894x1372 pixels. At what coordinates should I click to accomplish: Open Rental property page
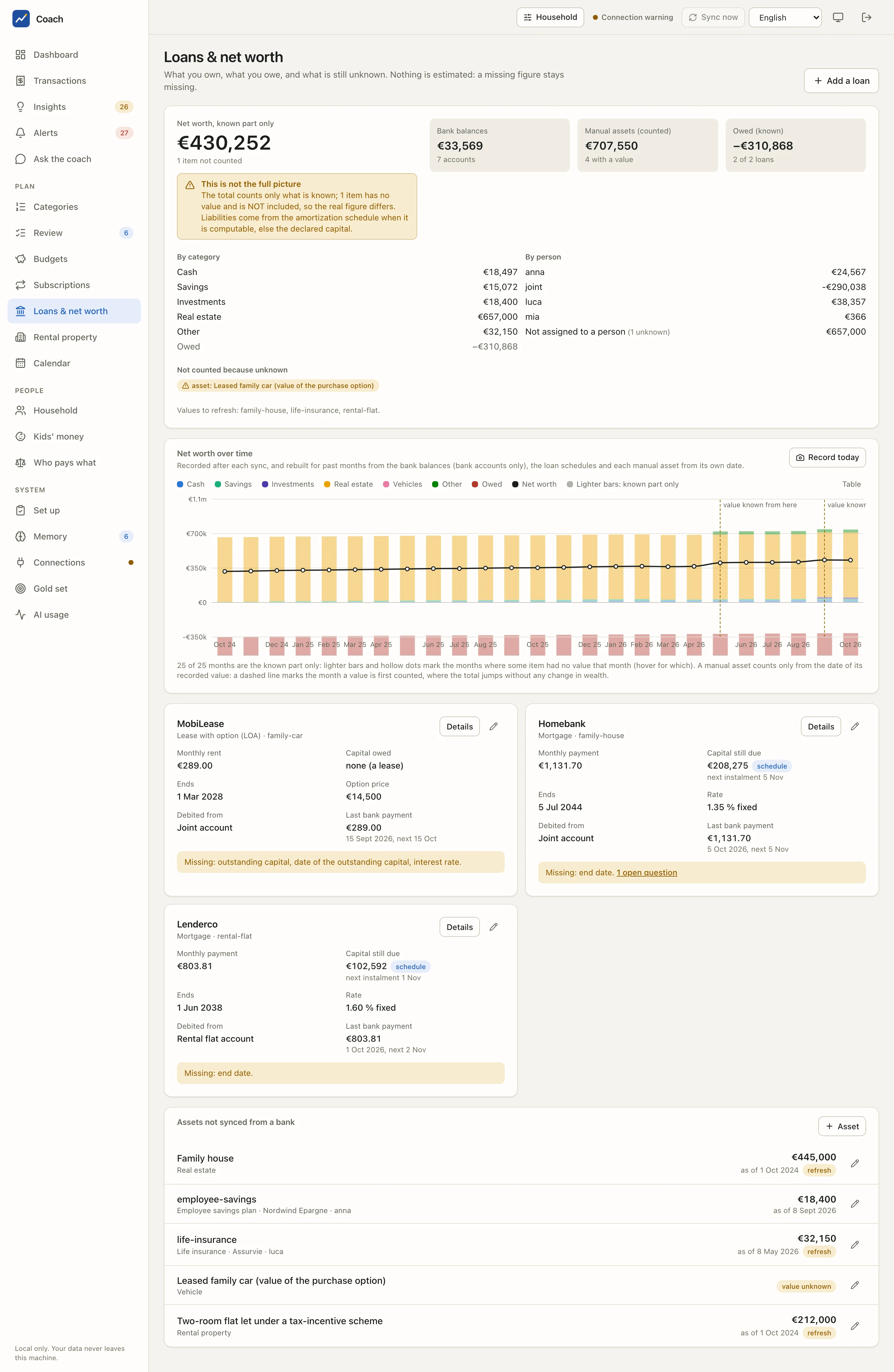(x=74, y=337)
